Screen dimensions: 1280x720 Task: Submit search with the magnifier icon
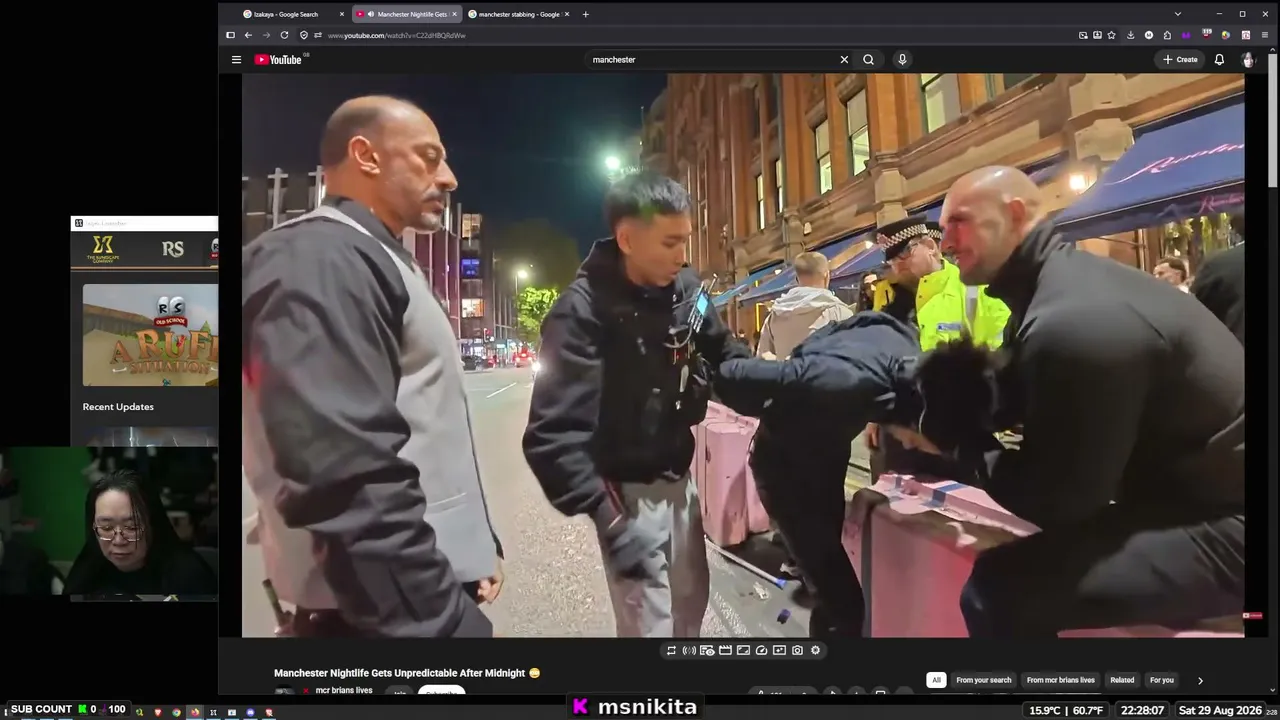click(868, 60)
